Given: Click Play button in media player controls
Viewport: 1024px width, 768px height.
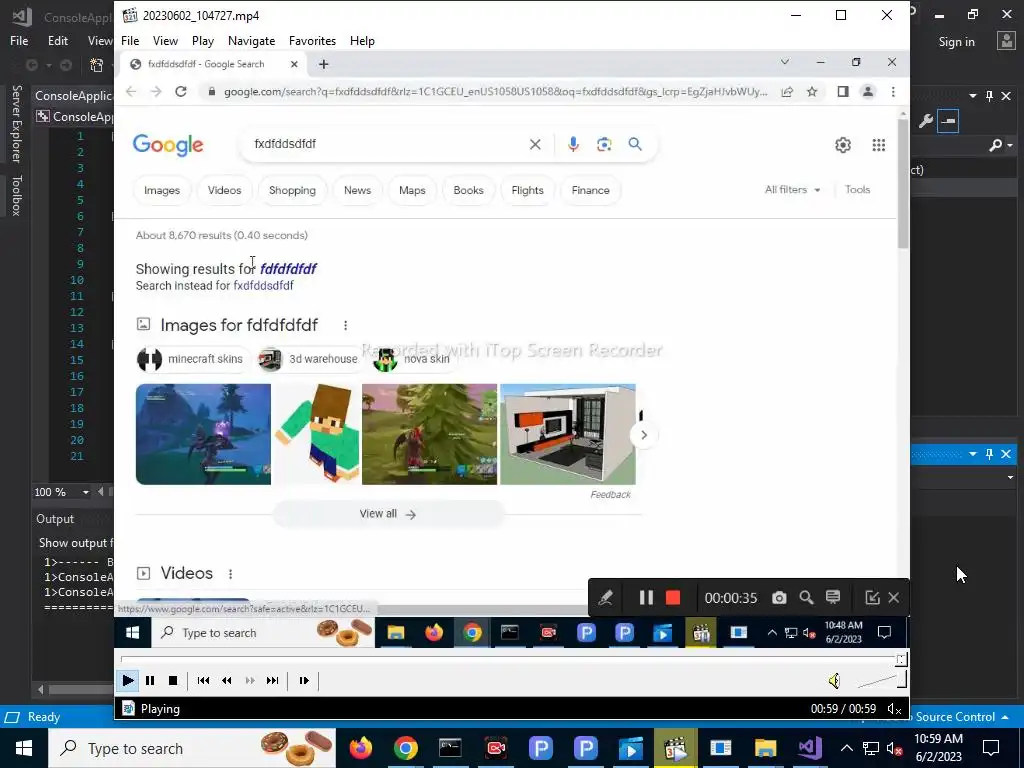Looking at the screenshot, I should (127, 680).
